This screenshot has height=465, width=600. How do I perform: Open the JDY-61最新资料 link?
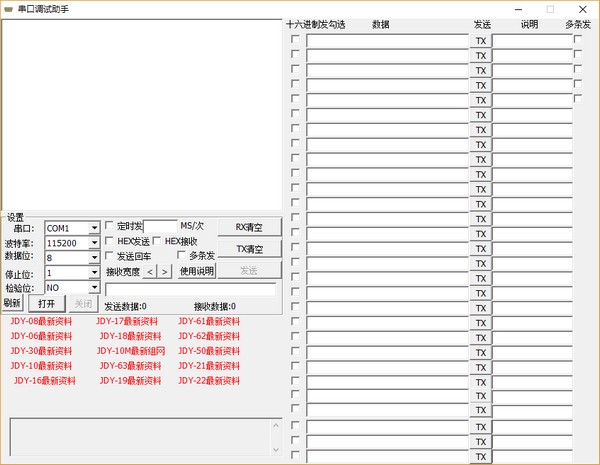click(209, 321)
